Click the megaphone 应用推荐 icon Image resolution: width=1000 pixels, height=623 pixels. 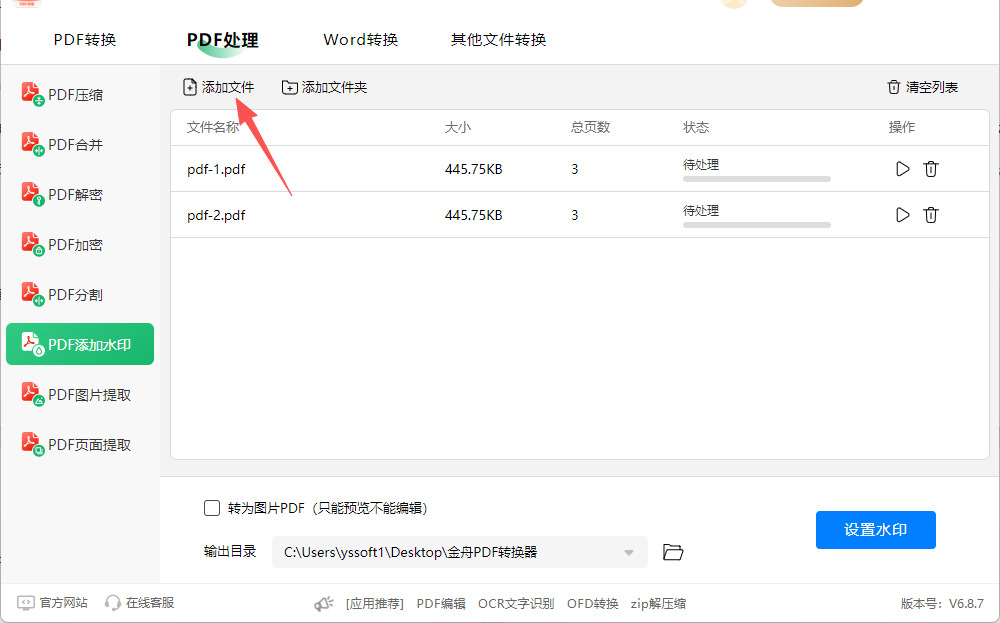pyautogui.click(x=324, y=603)
